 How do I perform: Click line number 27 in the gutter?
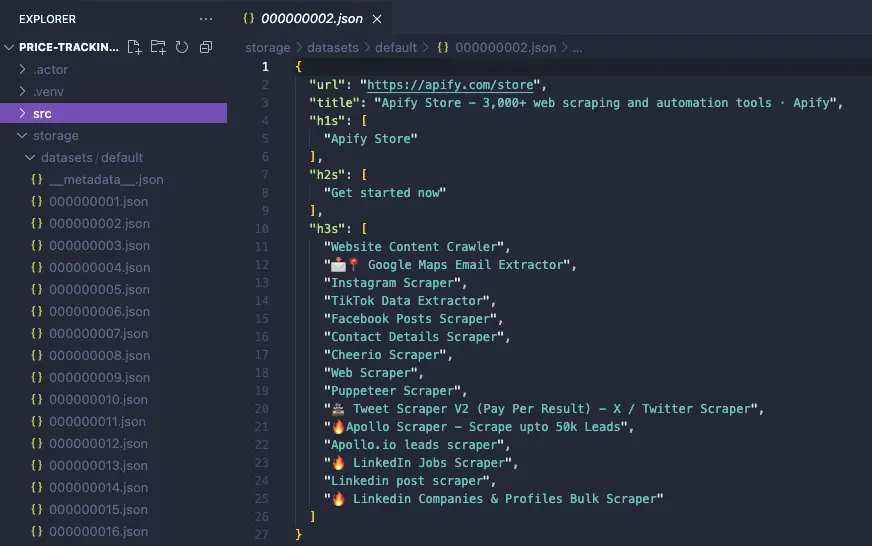pos(262,534)
